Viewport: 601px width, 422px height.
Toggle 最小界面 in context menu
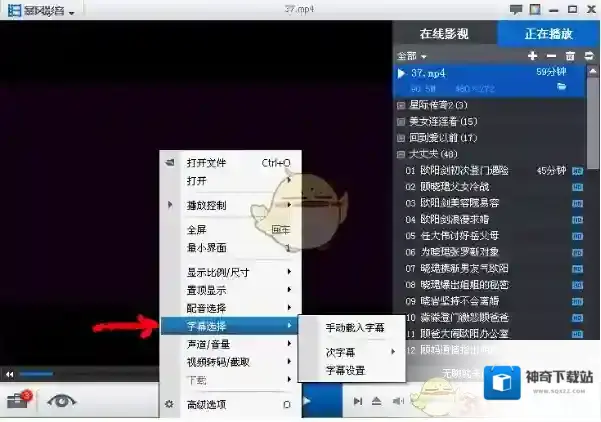pyautogui.click(x=208, y=247)
